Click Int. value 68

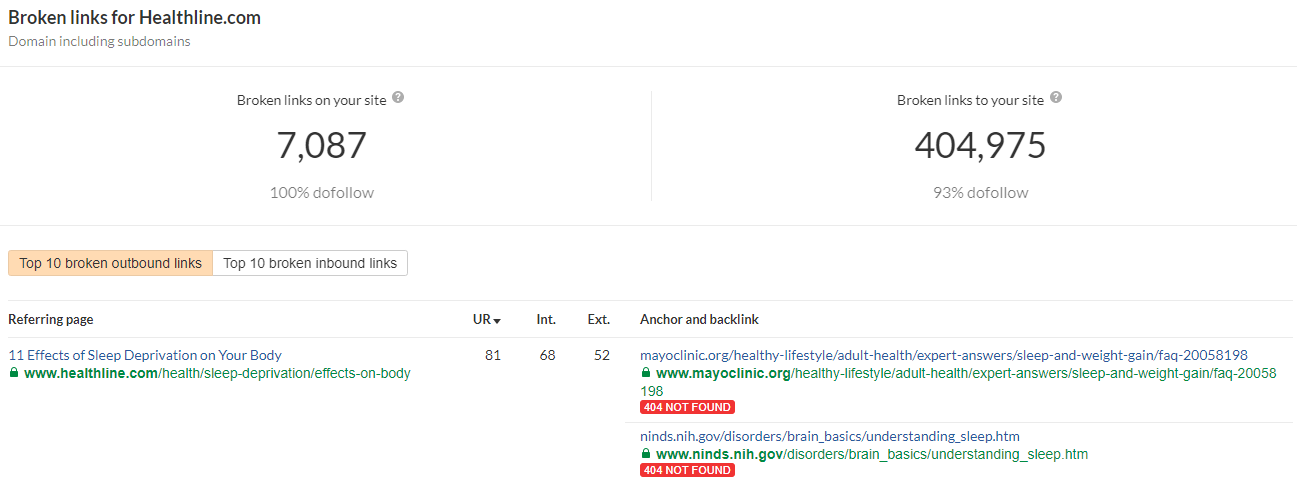click(x=547, y=355)
